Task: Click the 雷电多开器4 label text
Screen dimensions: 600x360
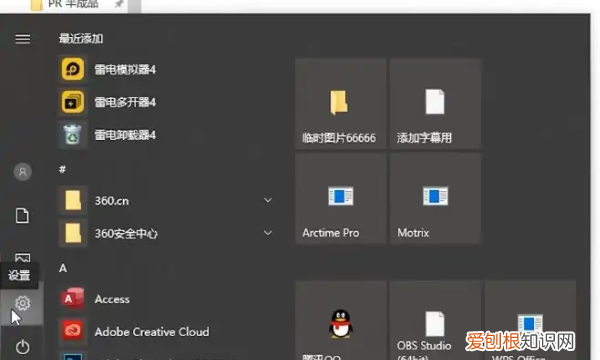Action: 125,102
